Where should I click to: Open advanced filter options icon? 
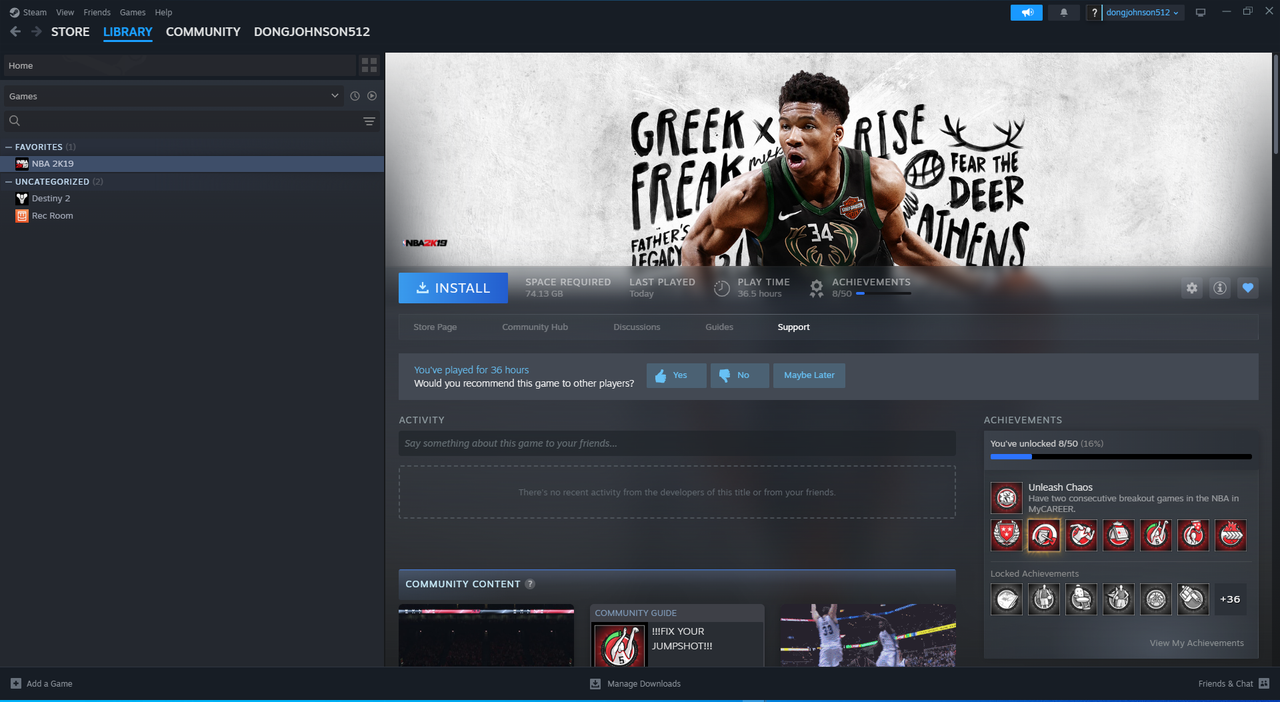pyautogui.click(x=369, y=121)
